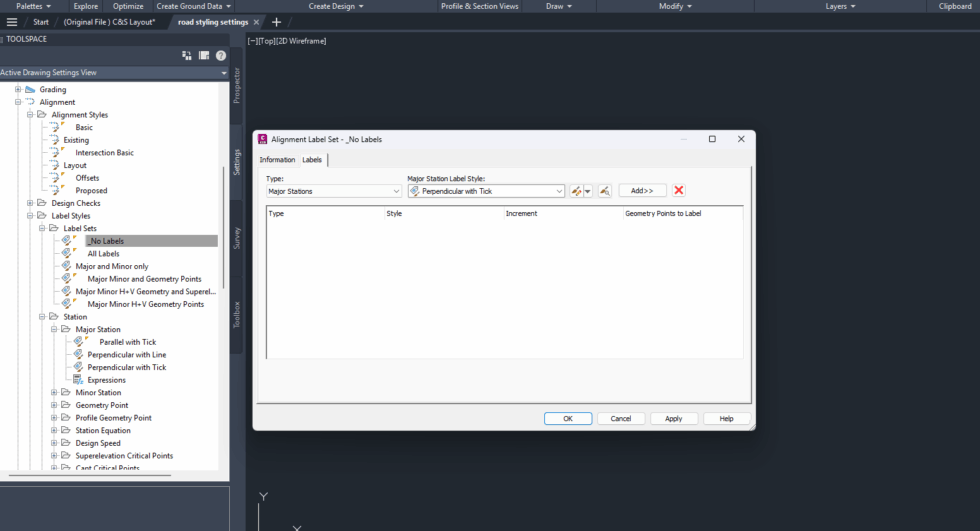Expand the Minor Station tree folder
Screen dimensions: 980x531
click(54, 392)
